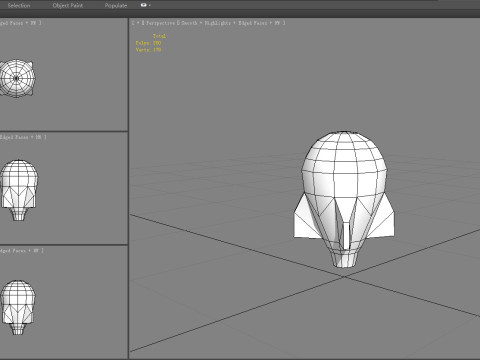480x360 pixels.
Task: Open the [+] general viewport menu of Perspective
Action: 137,23
